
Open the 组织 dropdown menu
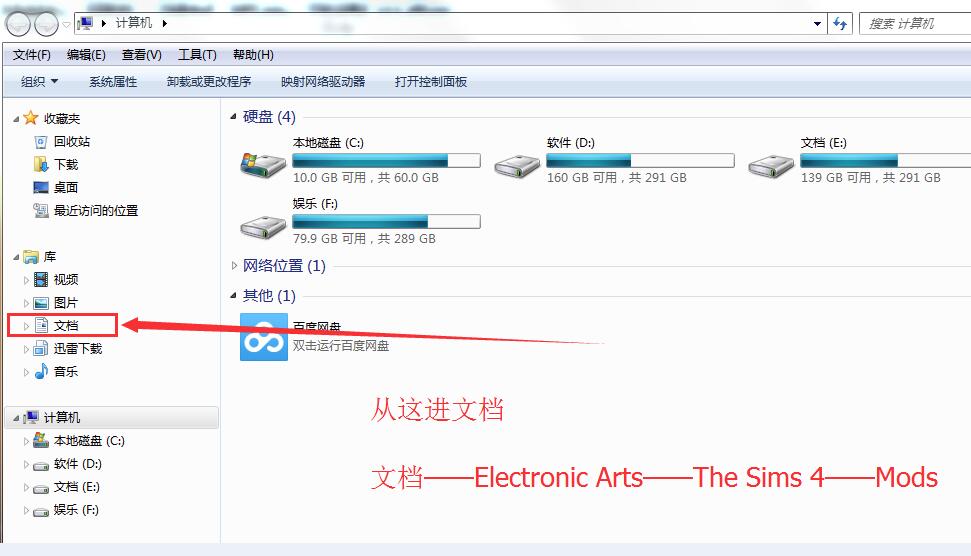39,82
